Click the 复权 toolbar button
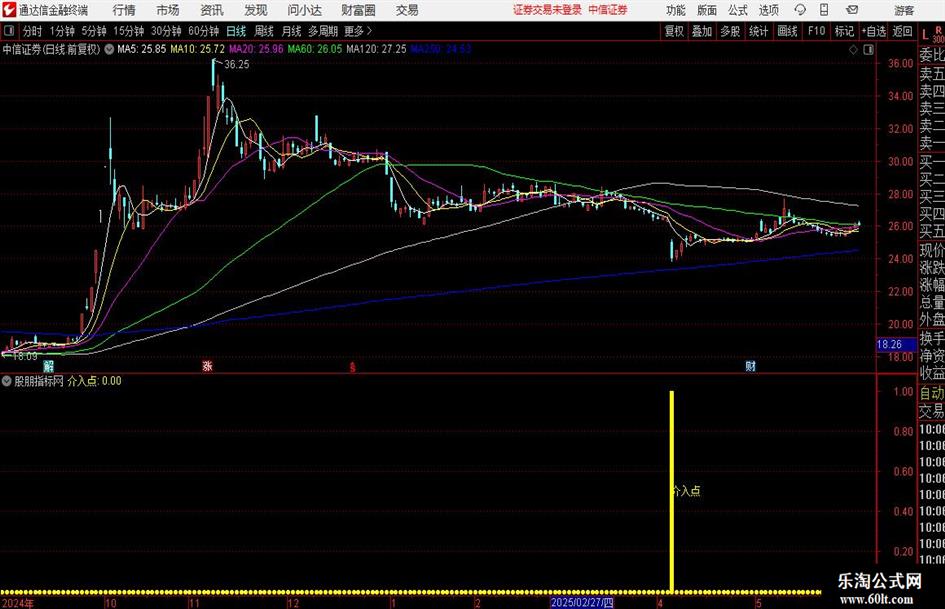The image size is (945, 609). click(674, 31)
